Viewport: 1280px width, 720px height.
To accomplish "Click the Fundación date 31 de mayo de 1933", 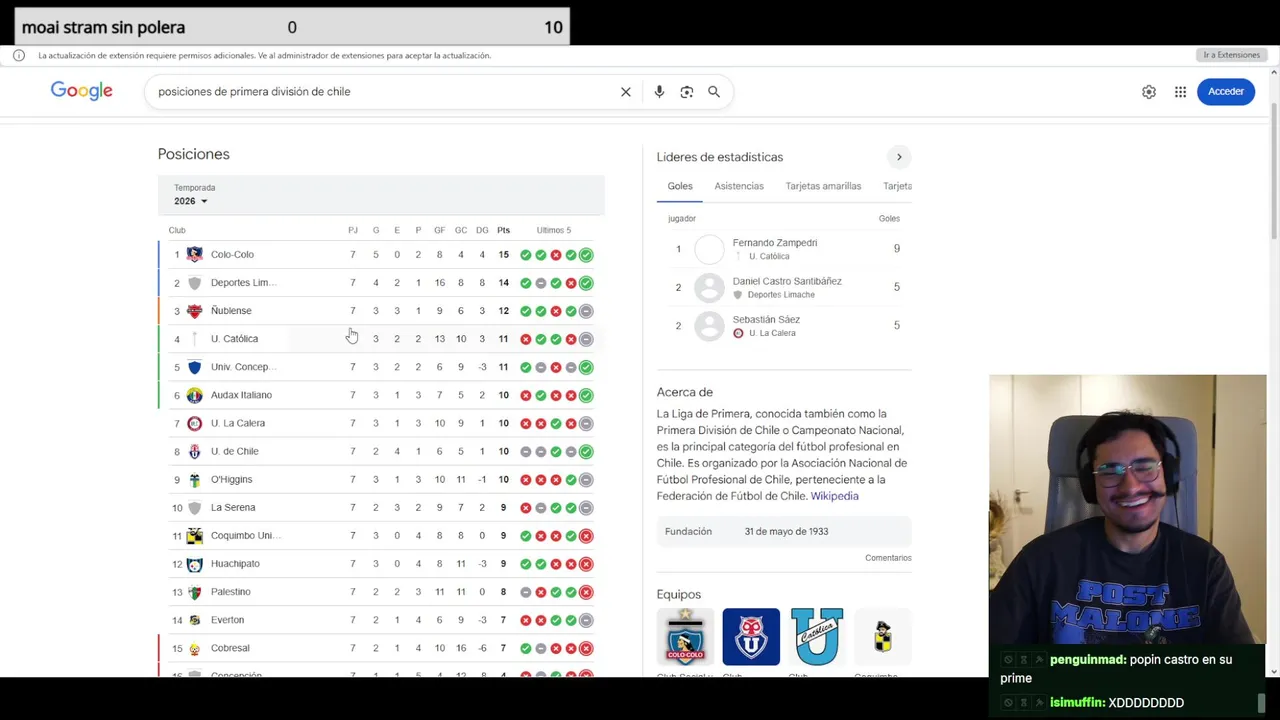I will click(786, 531).
